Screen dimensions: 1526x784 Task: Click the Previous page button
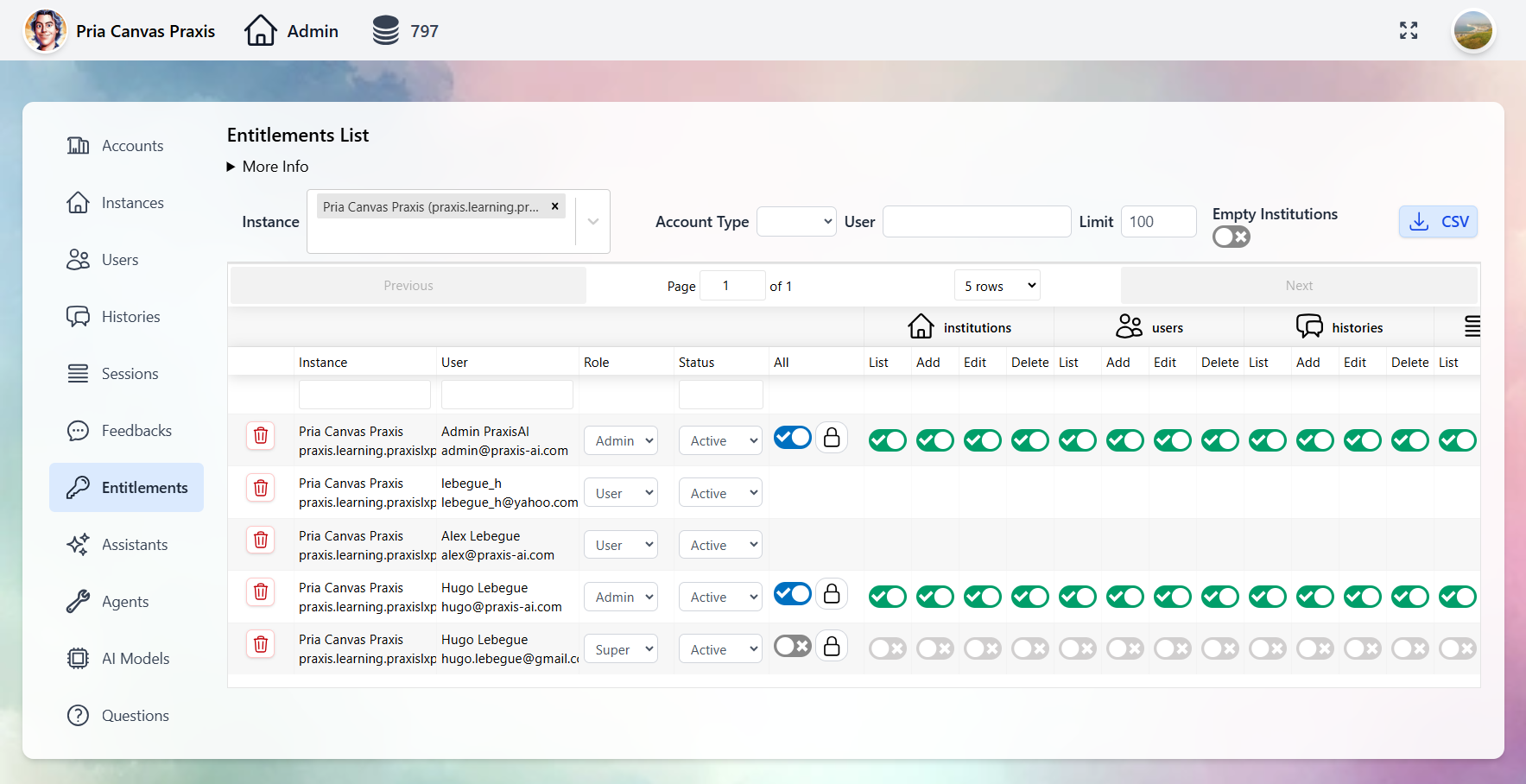(408, 286)
